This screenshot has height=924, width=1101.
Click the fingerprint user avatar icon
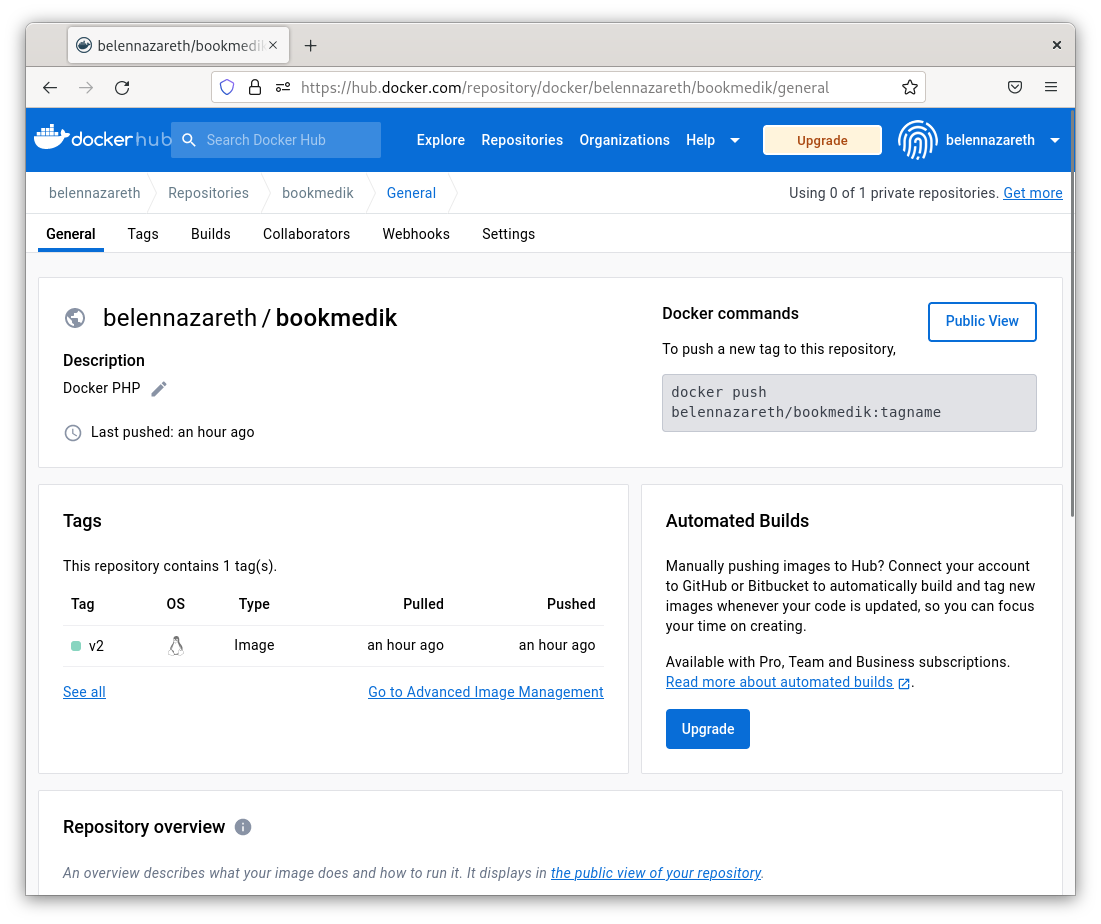[917, 140]
